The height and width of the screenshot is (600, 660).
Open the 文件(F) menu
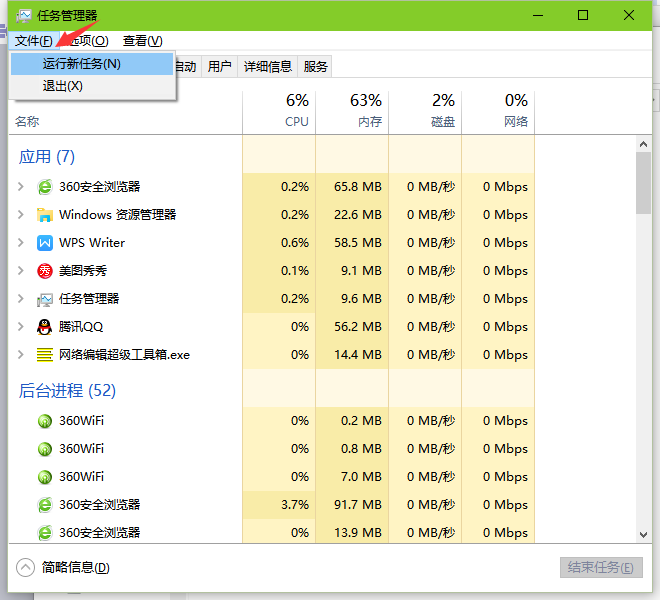34,41
